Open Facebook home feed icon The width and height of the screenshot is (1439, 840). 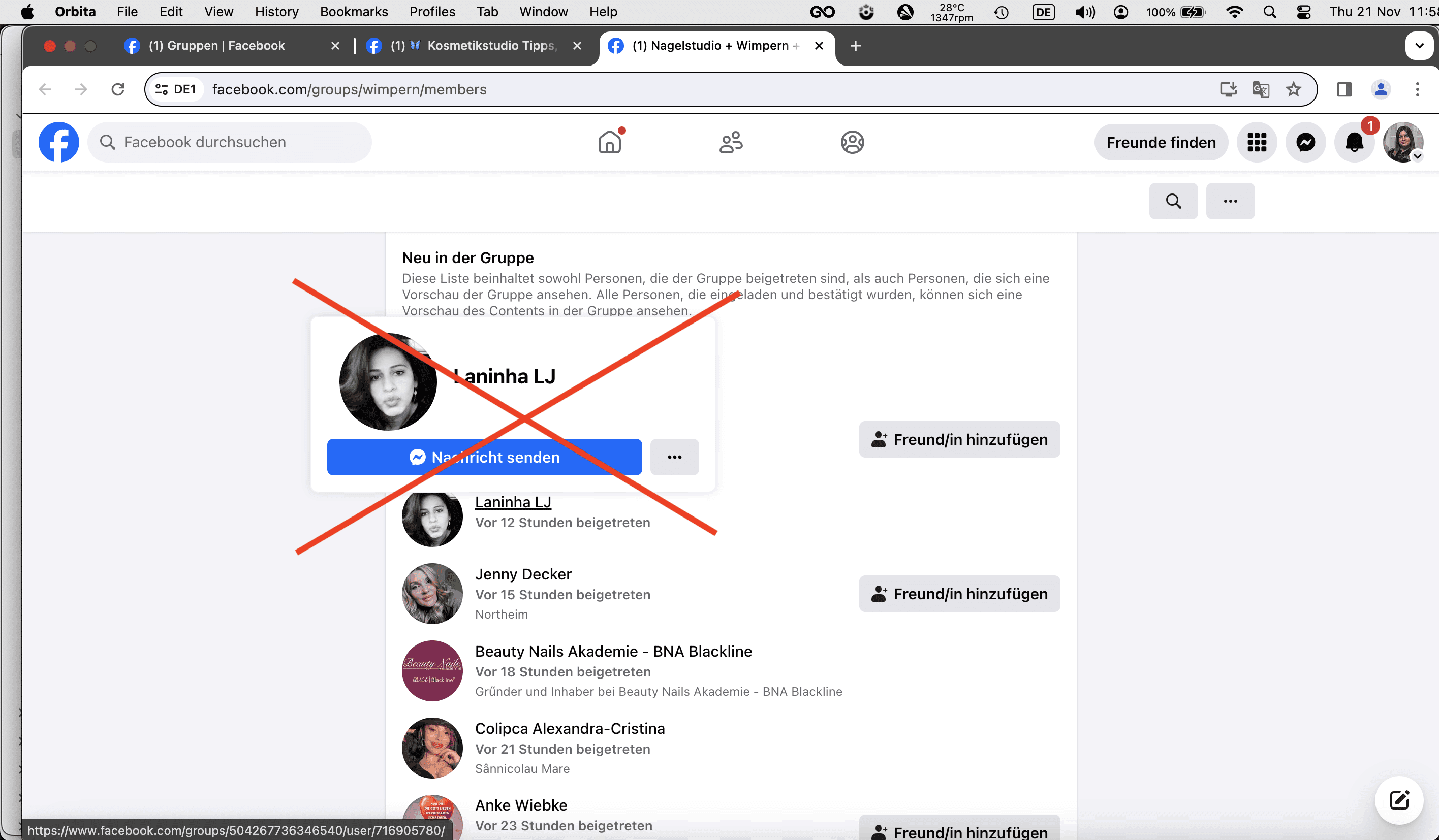coord(609,142)
